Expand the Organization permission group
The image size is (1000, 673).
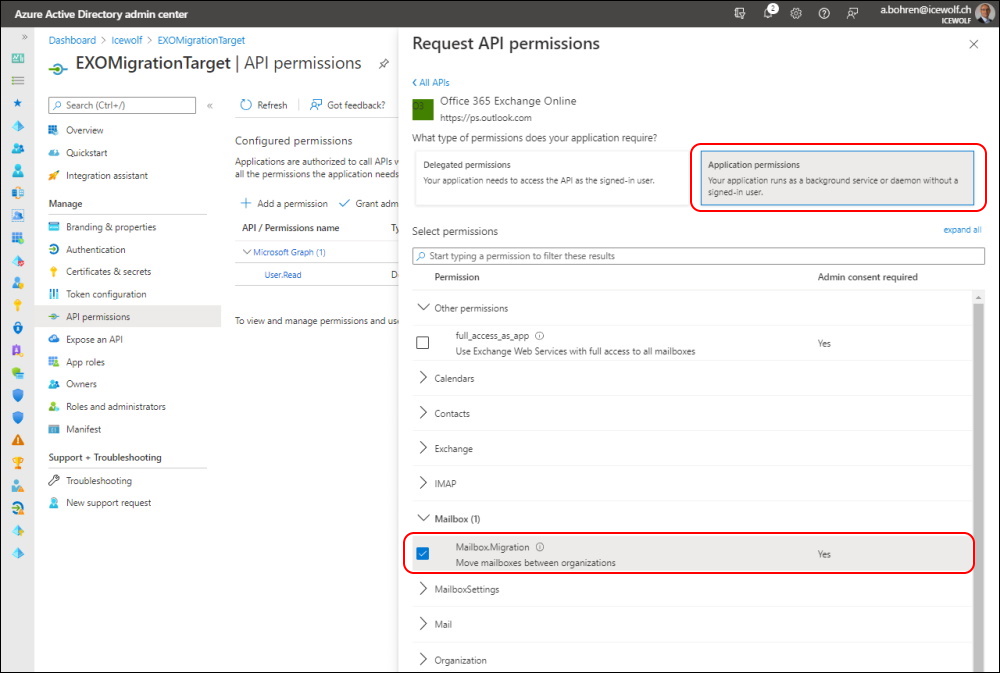tap(423, 660)
